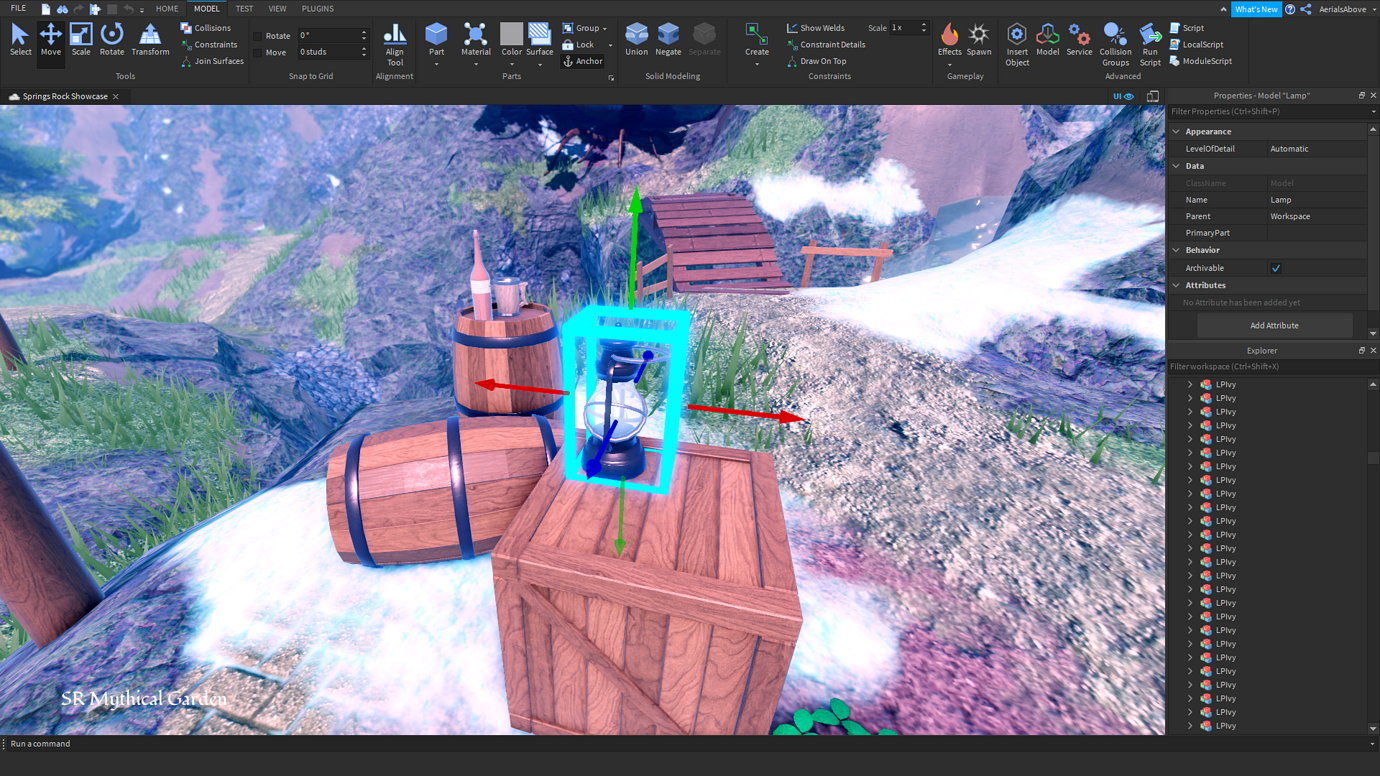Image resolution: width=1380 pixels, height=776 pixels.
Task: Click the What's New link
Action: point(1256,8)
